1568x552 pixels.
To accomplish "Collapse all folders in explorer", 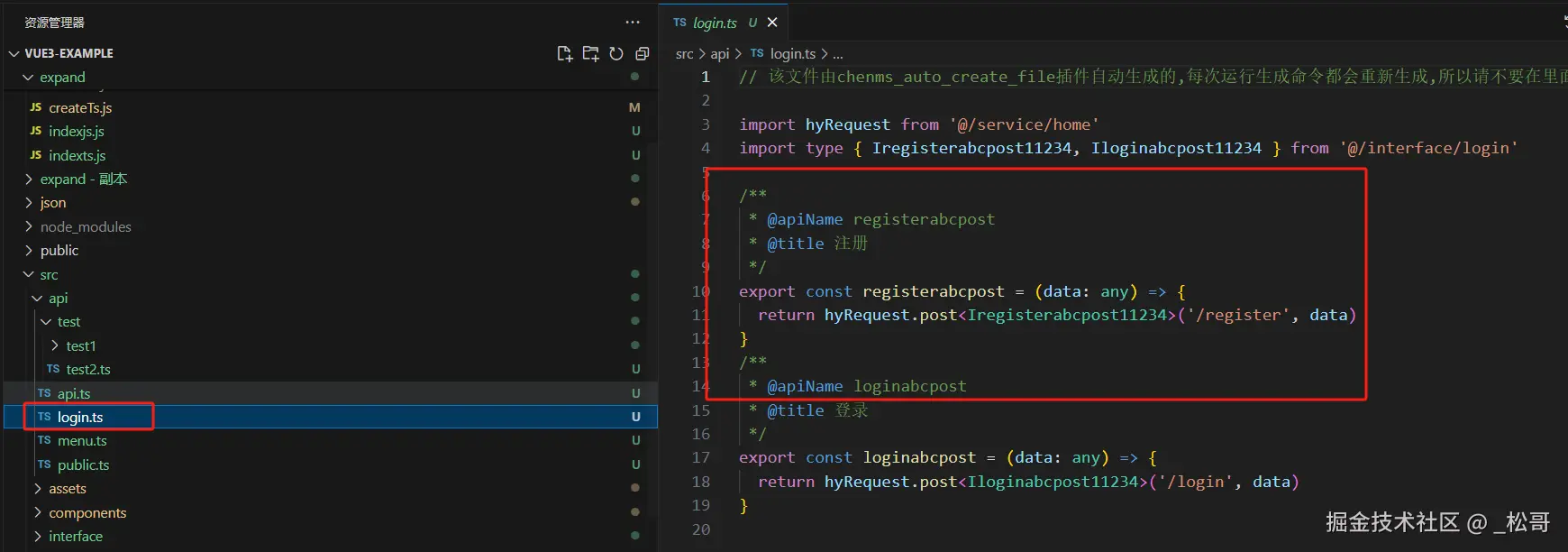I will click(642, 54).
